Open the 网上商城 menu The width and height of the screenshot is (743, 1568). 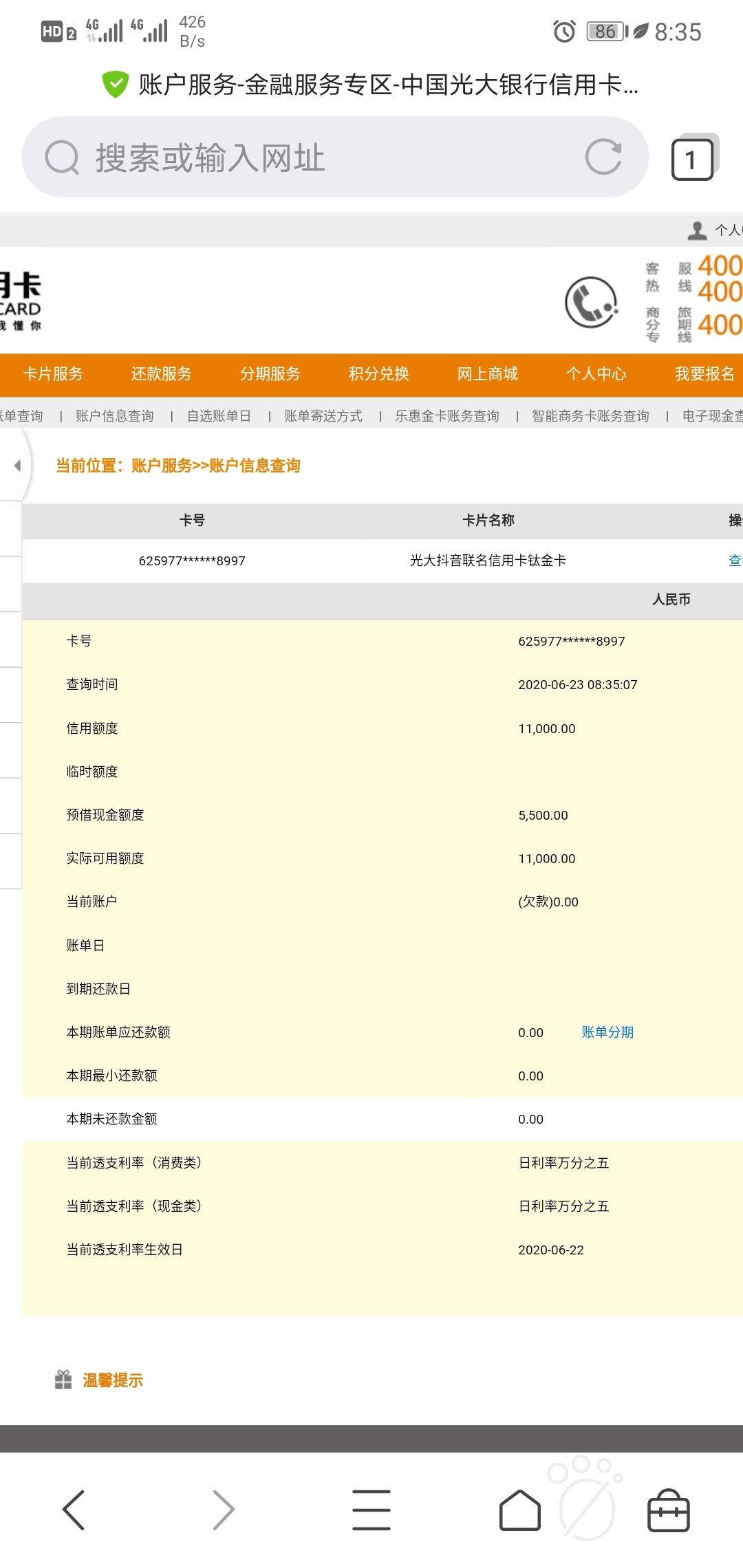[488, 373]
